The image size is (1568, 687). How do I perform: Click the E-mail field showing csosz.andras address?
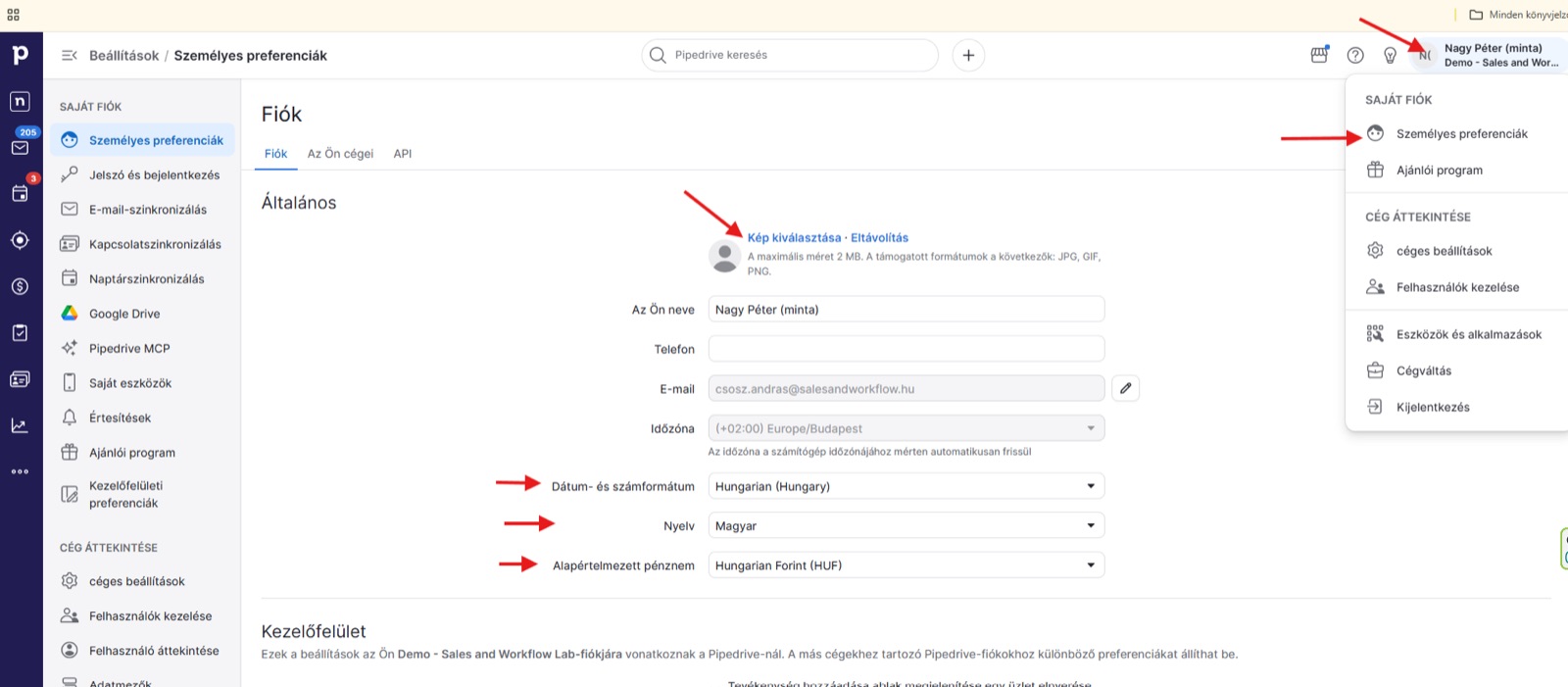tap(906, 388)
